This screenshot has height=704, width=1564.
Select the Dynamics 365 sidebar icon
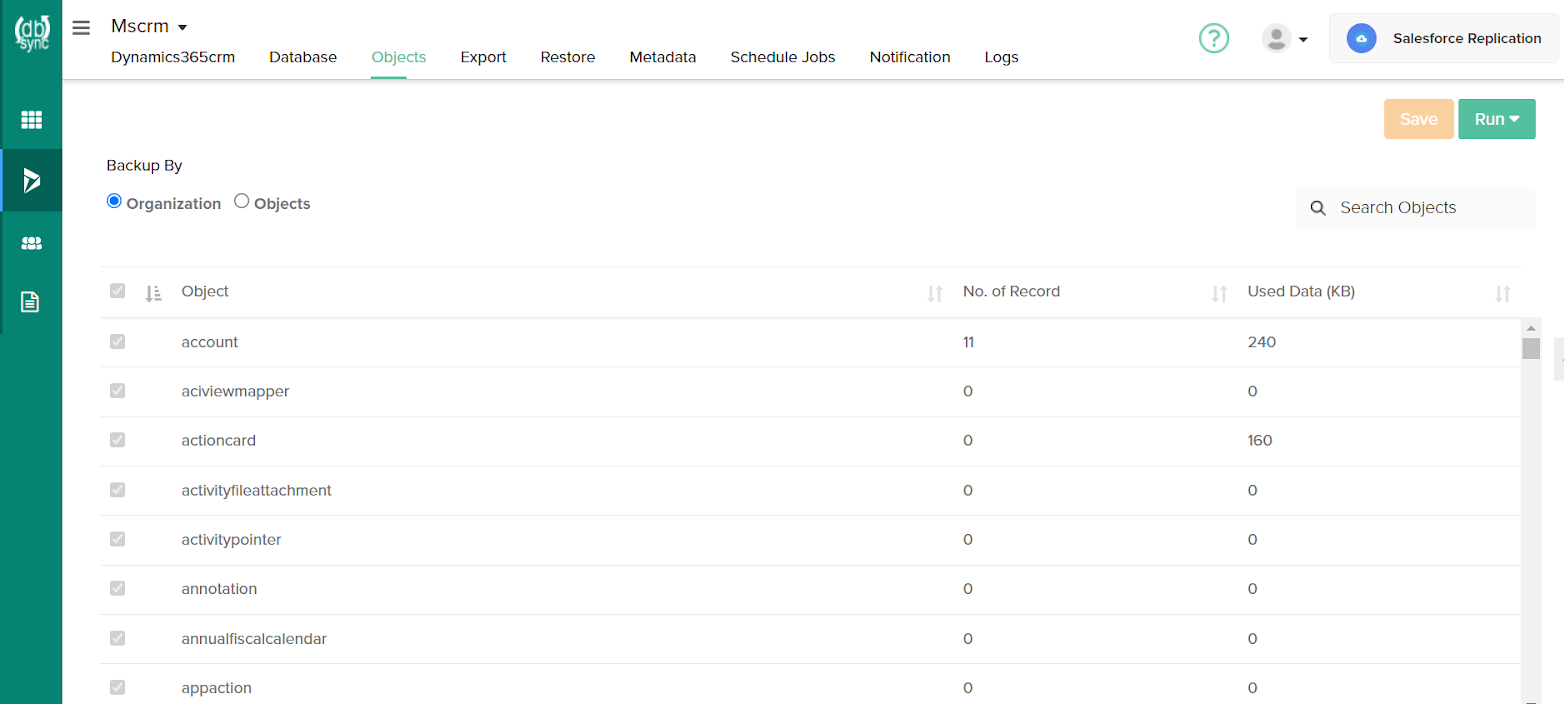[x=31, y=181]
